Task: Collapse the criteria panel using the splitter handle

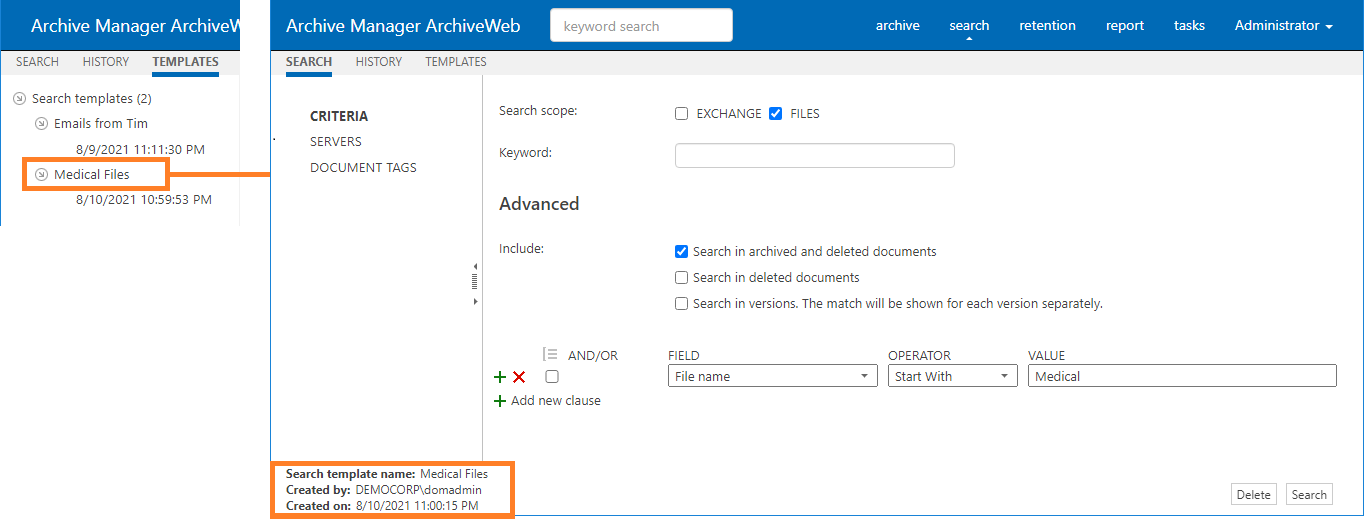Action: [474, 282]
